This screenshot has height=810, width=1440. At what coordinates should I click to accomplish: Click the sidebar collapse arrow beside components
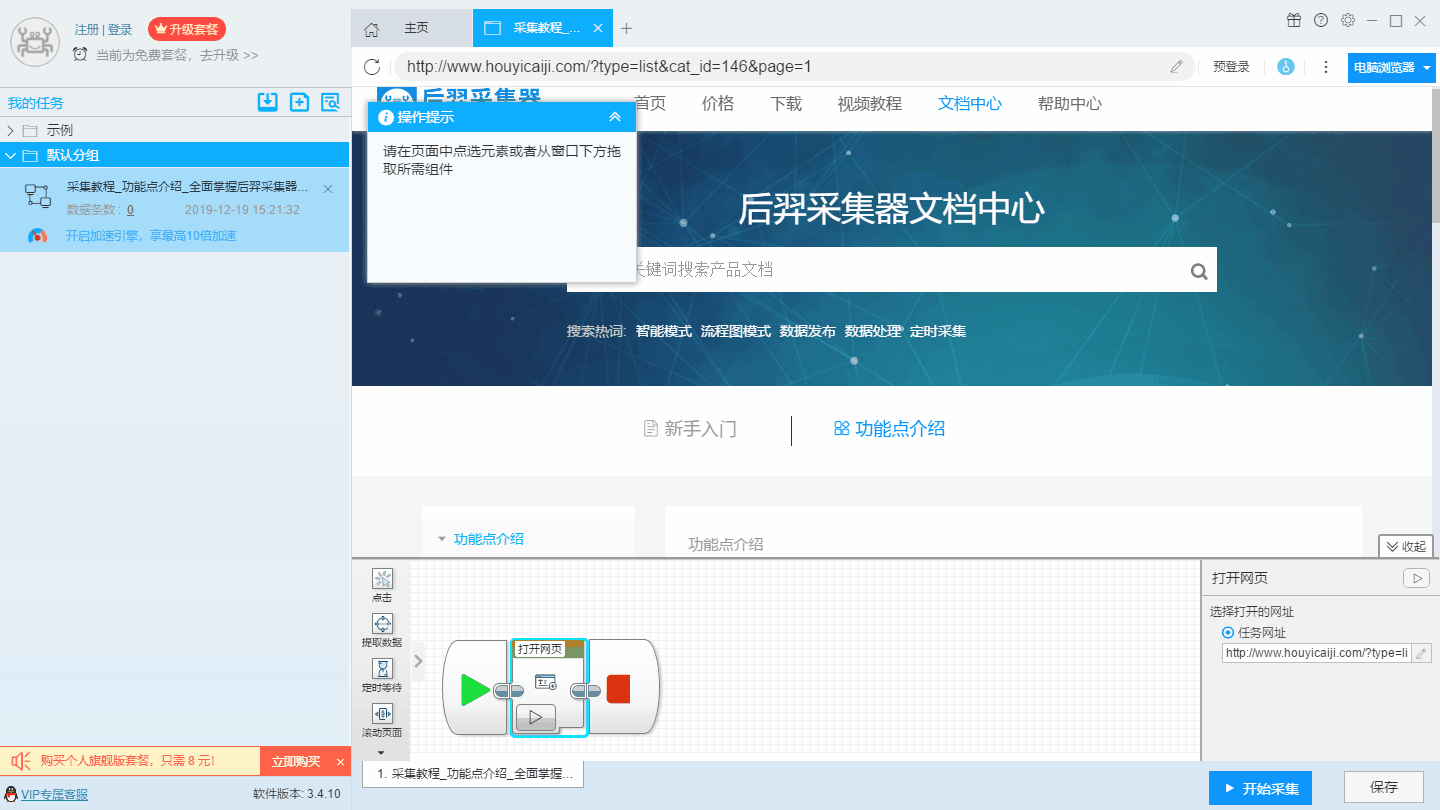(x=419, y=660)
